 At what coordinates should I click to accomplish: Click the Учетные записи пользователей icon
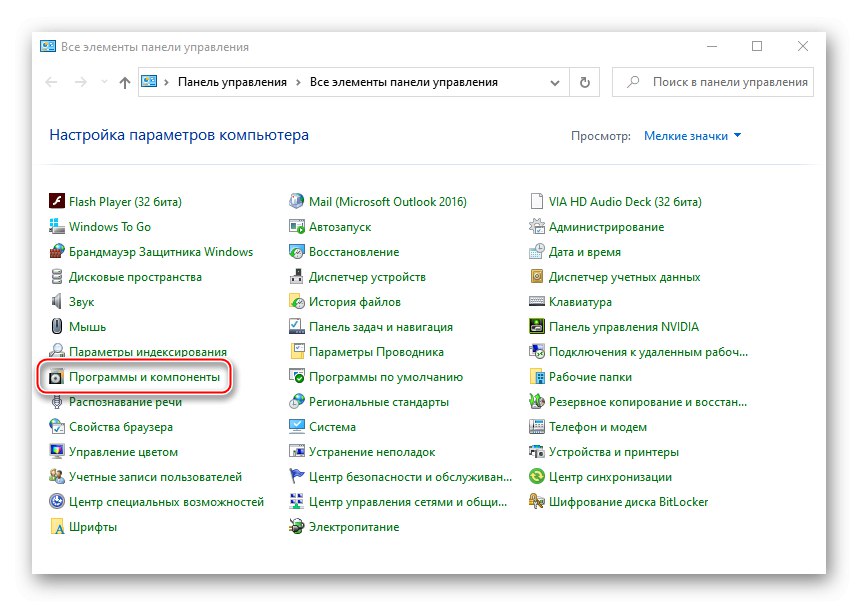point(57,477)
